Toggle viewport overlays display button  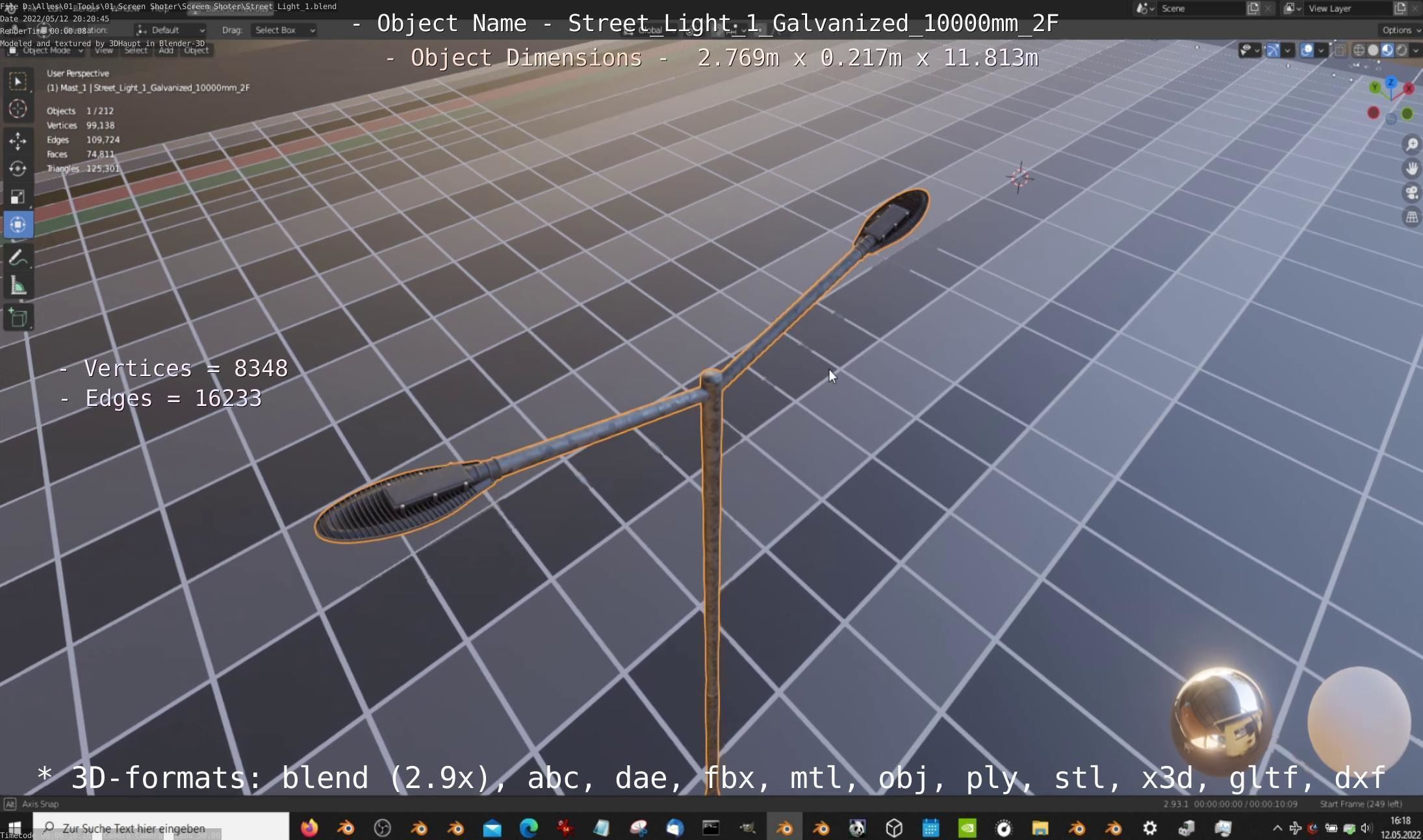(1307, 50)
